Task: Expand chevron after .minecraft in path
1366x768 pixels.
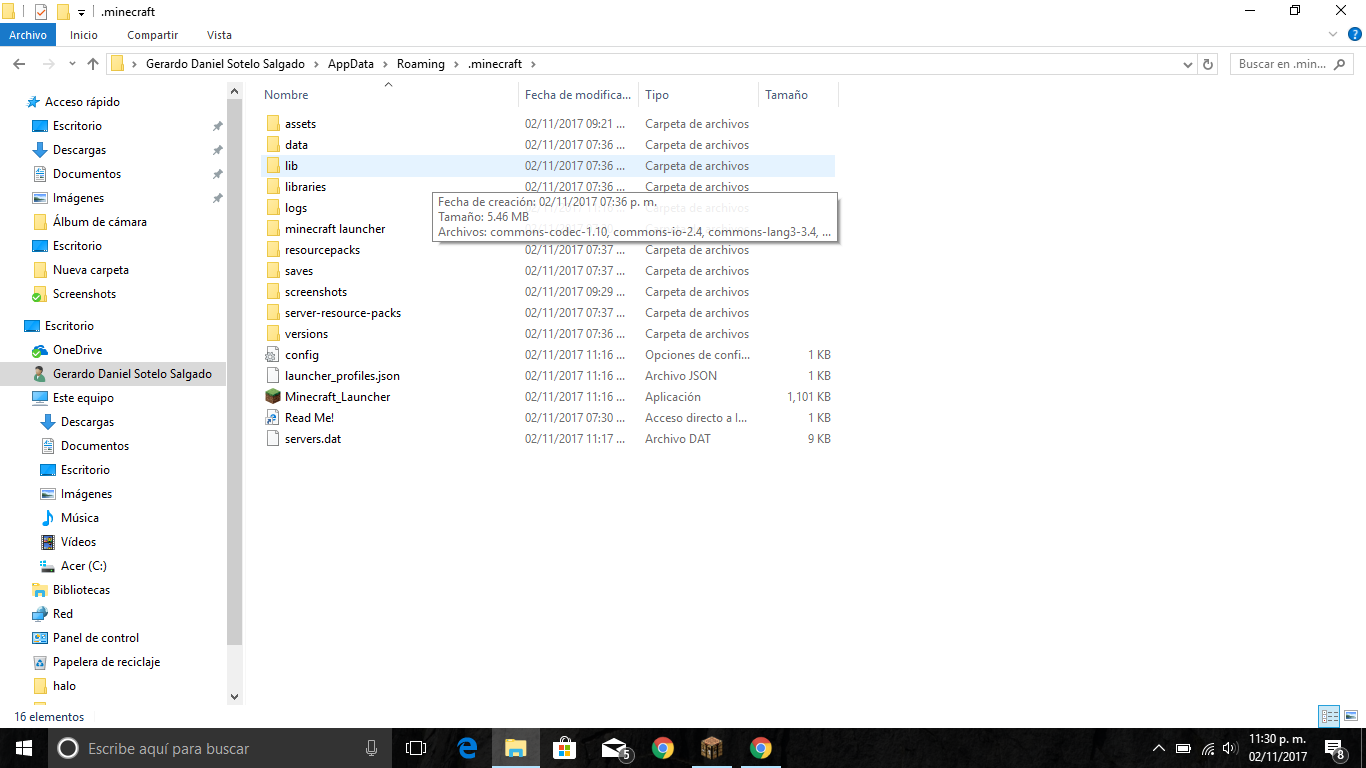Action: tap(533, 64)
